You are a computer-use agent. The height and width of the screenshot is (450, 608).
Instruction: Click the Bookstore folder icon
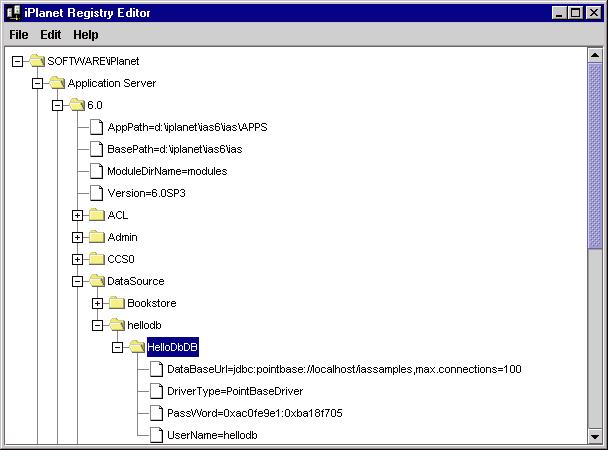pyautogui.click(x=117, y=303)
